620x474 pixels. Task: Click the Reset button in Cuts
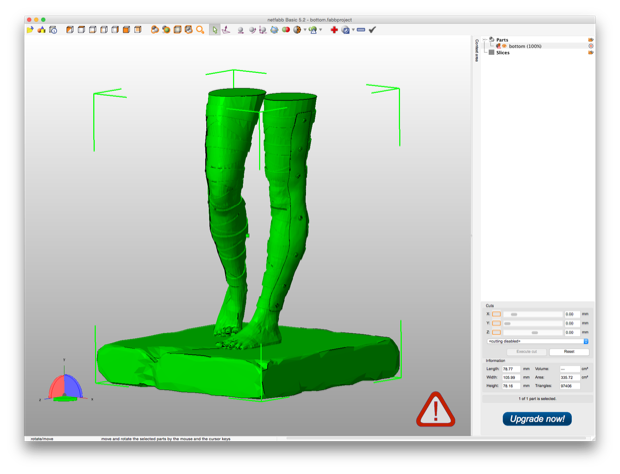pos(569,351)
